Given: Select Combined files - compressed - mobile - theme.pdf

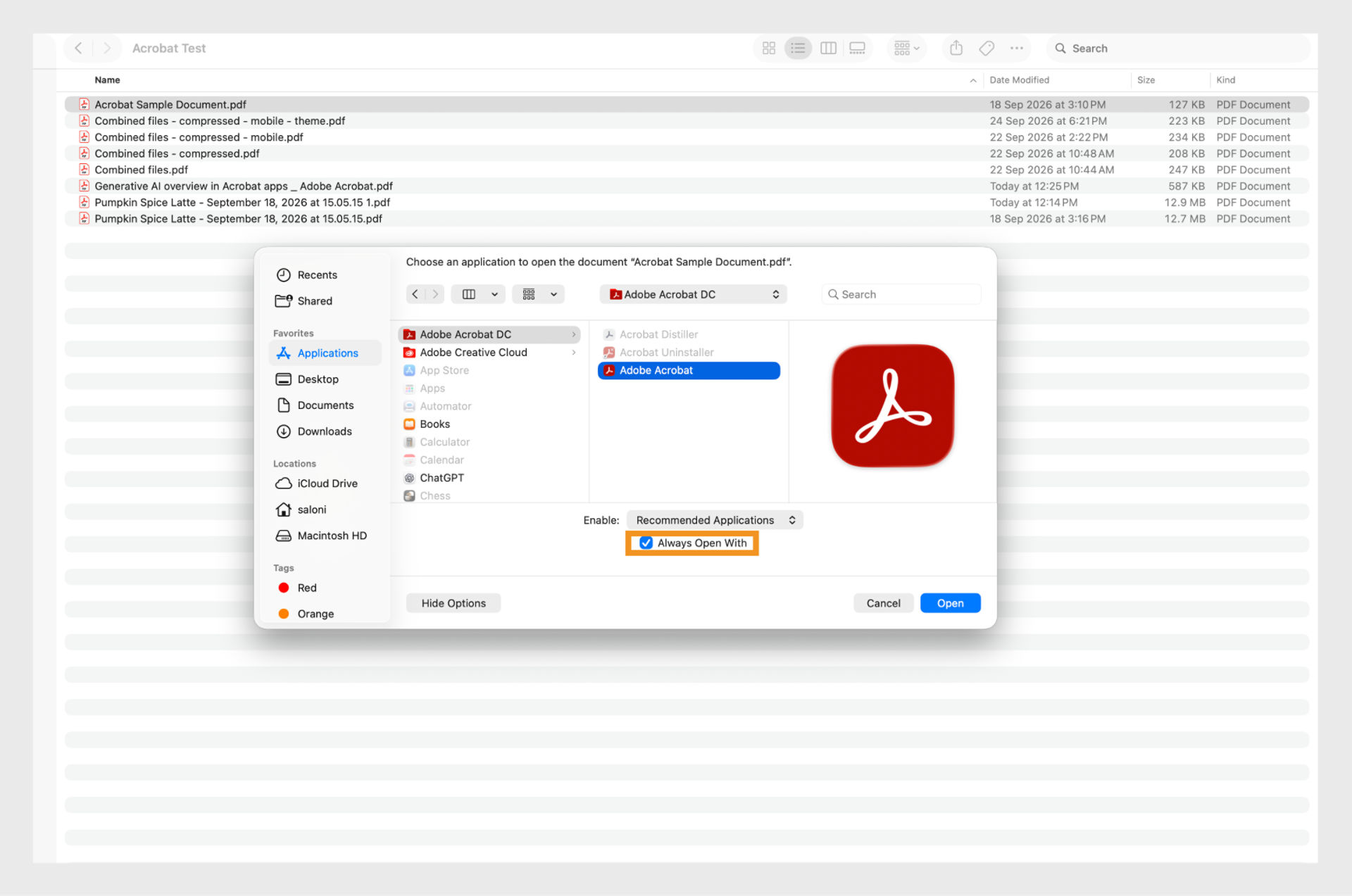Looking at the screenshot, I should (687, 120).
